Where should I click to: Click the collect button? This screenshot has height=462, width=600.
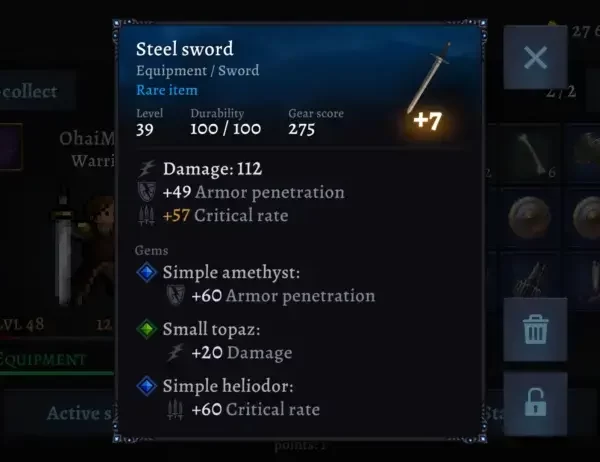(x=29, y=92)
